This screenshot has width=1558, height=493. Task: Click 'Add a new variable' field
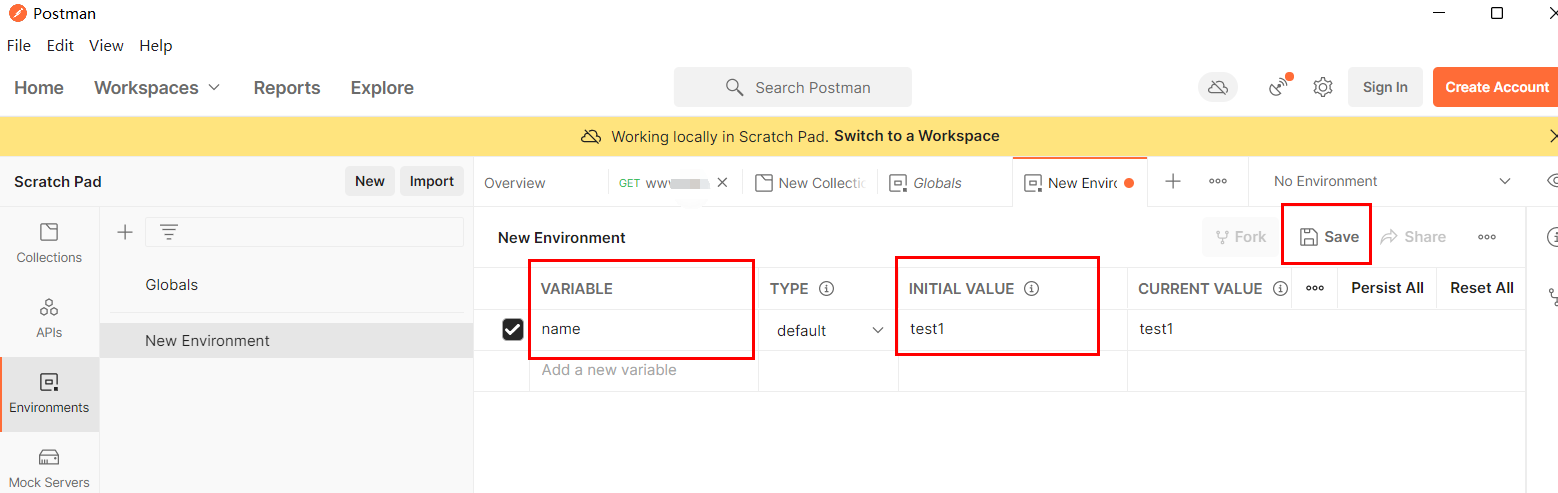point(643,370)
